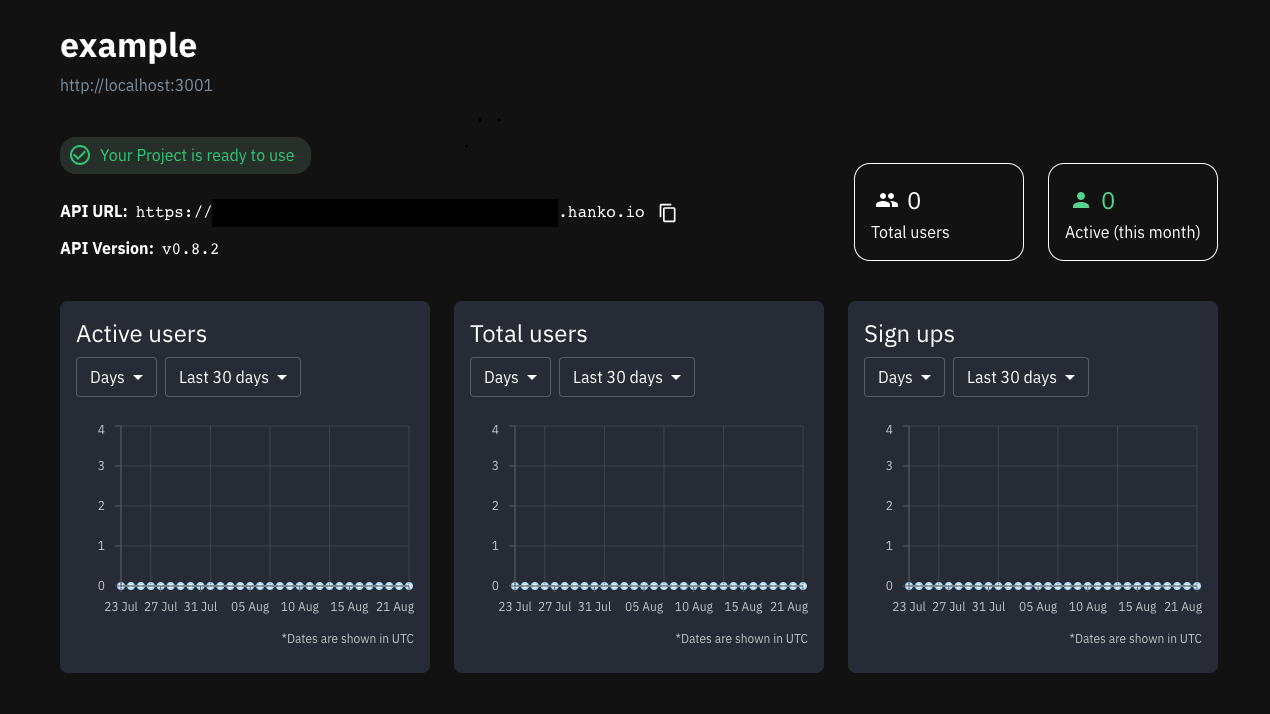Click the 23 Jul label in Total users chart
The image size is (1270, 714).
coord(515,607)
